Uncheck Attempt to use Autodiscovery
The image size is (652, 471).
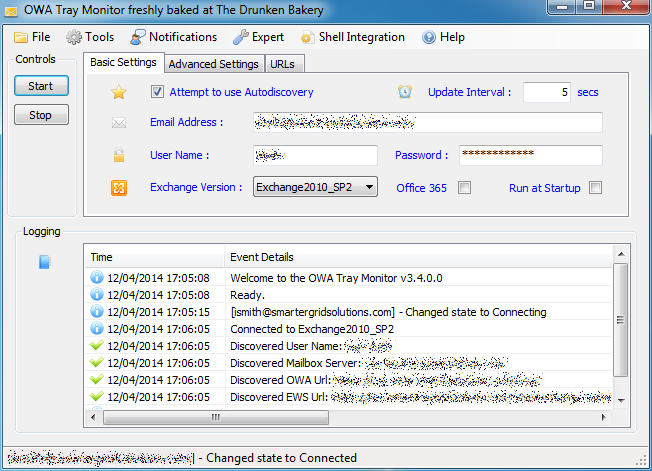(157, 92)
